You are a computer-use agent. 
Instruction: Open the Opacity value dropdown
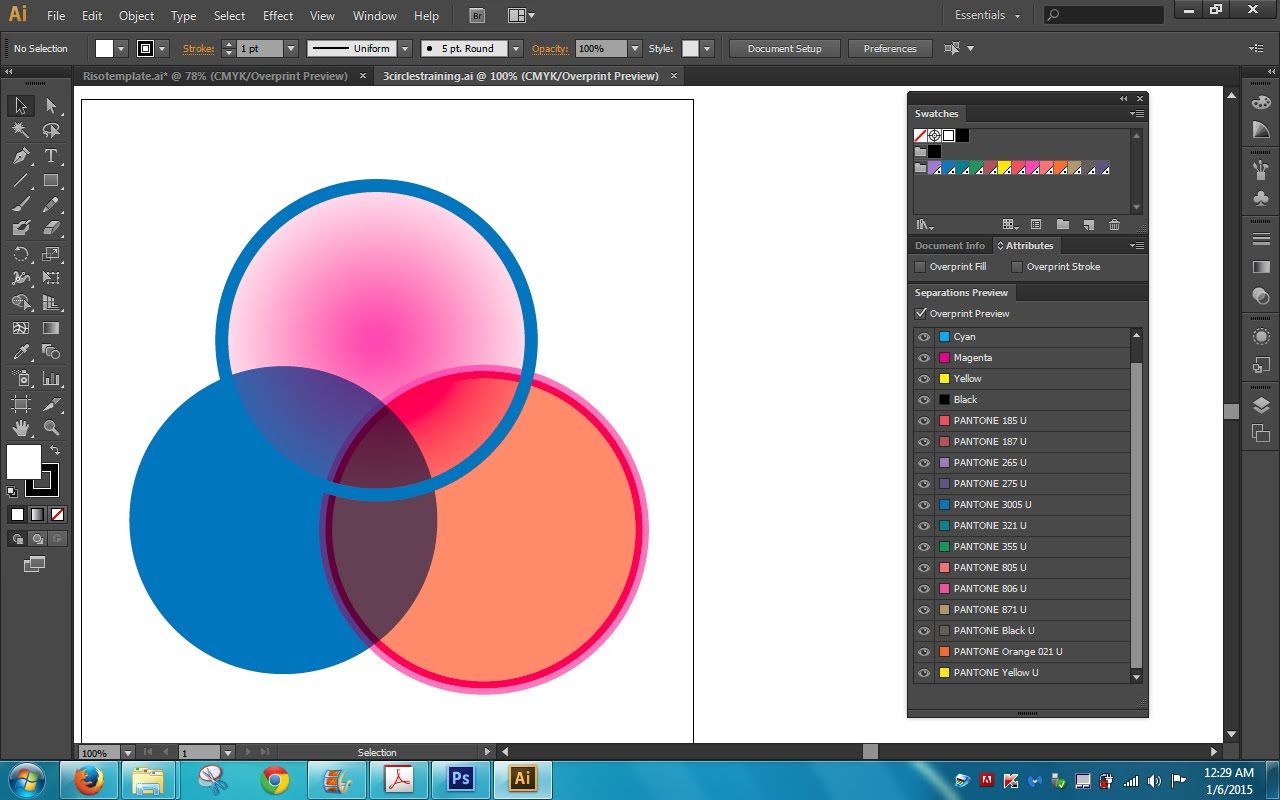(634, 49)
